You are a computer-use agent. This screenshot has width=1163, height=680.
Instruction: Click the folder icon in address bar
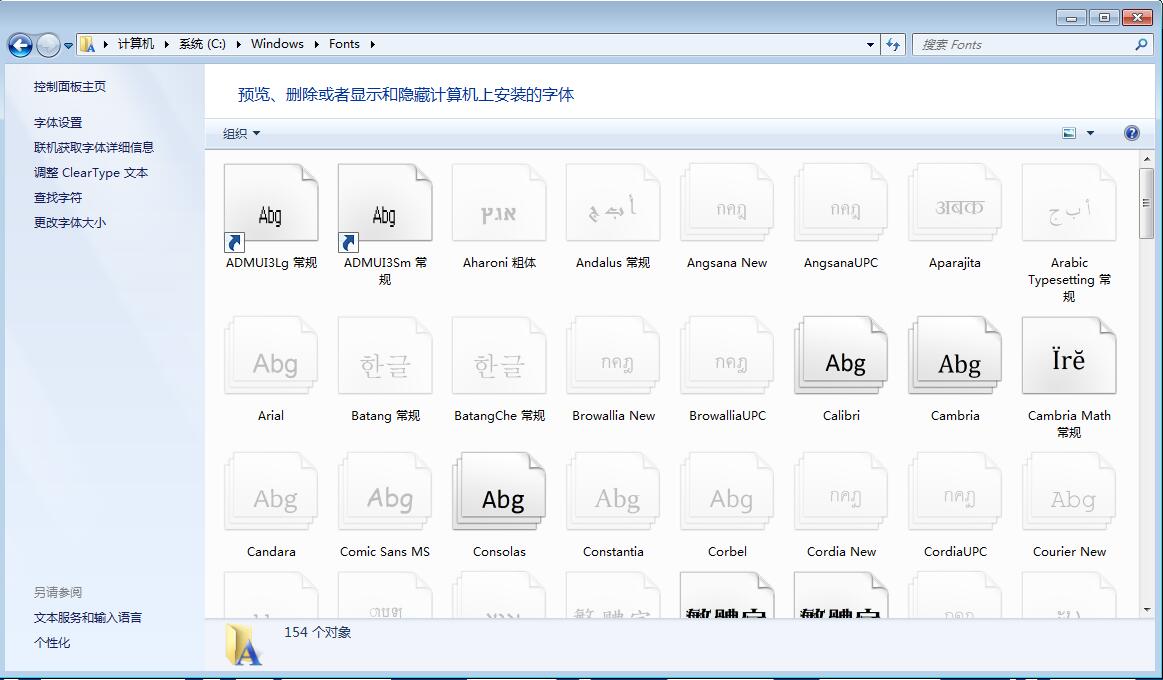pos(88,44)
